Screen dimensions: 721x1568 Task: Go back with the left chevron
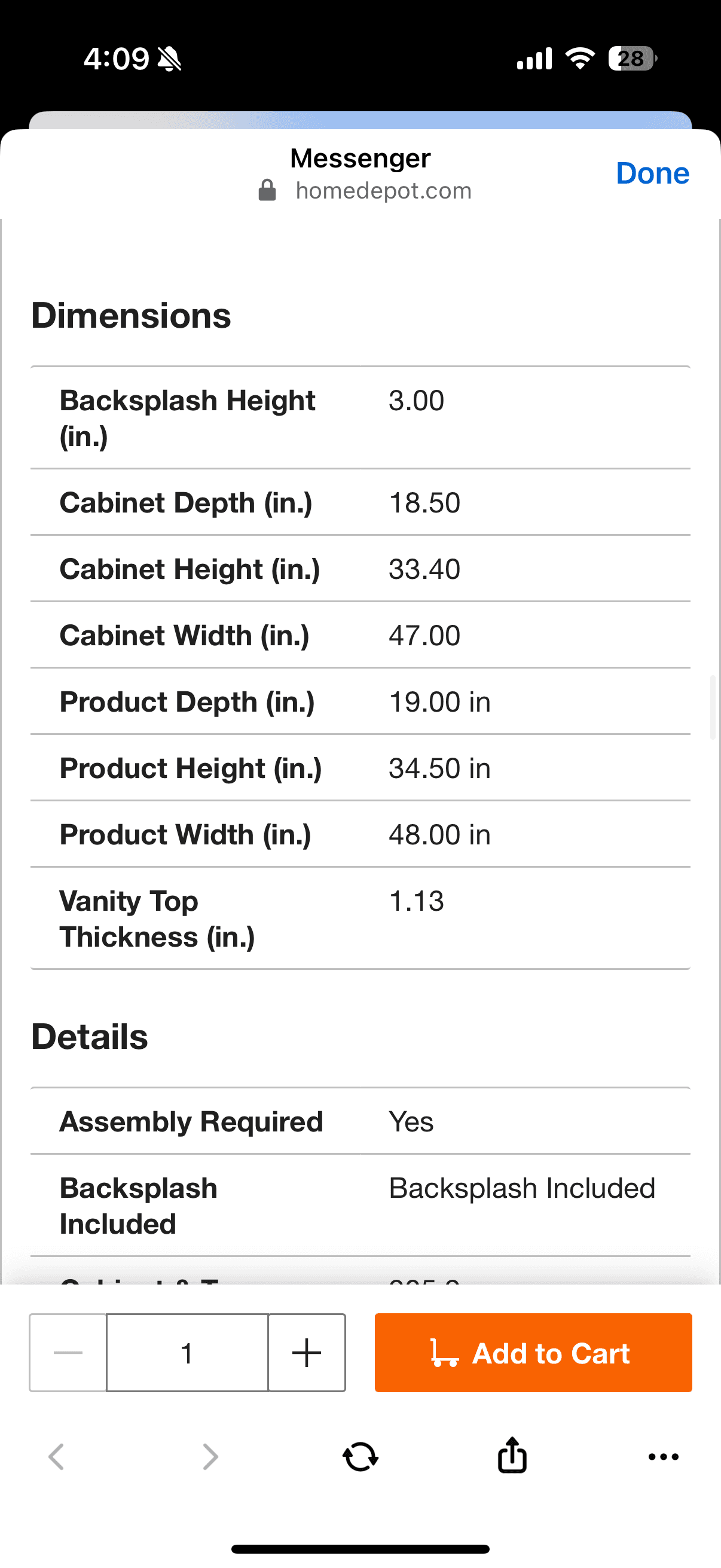[x=57, y=1457]
